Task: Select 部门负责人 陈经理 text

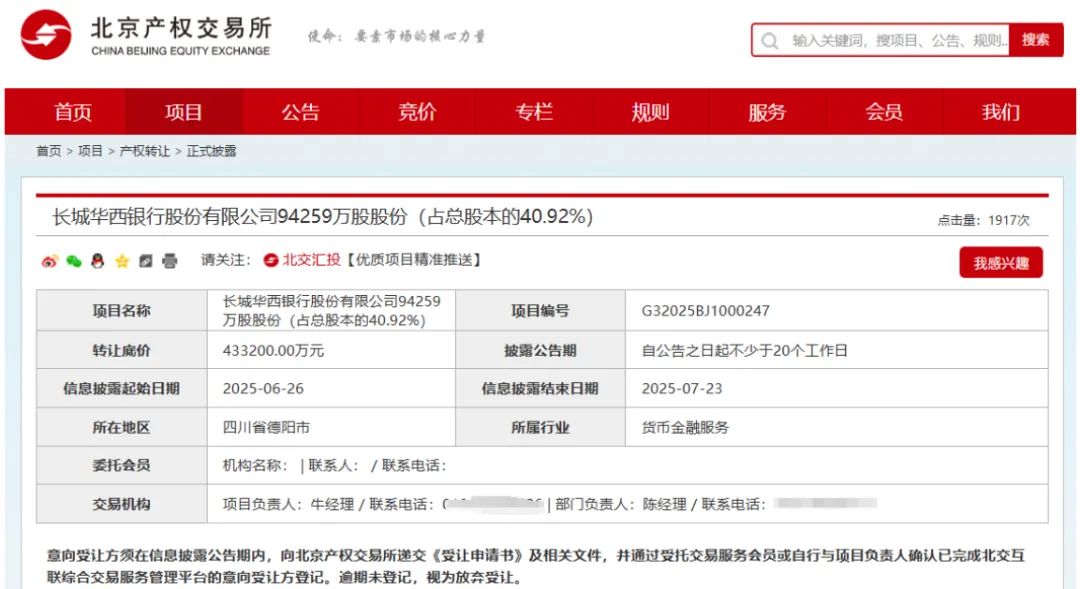Action: pyautogui.click(x=621, y=504)
